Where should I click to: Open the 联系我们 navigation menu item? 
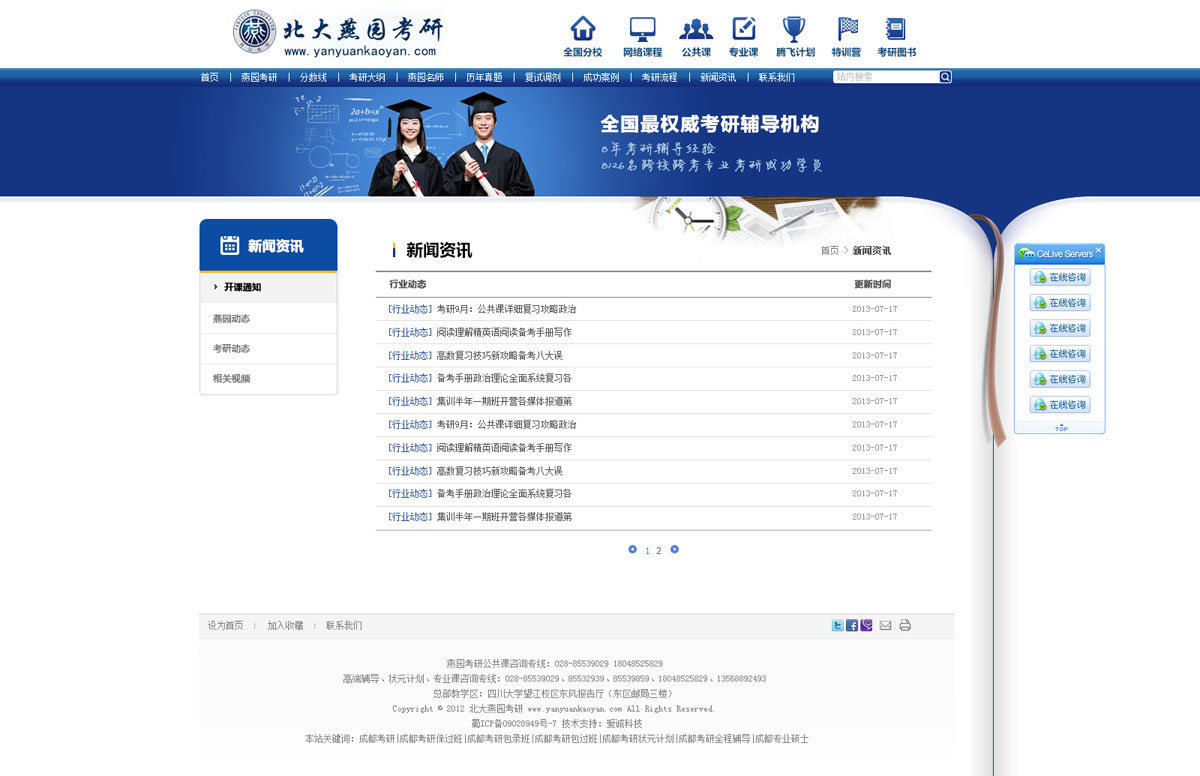click(x=776, y=77)
